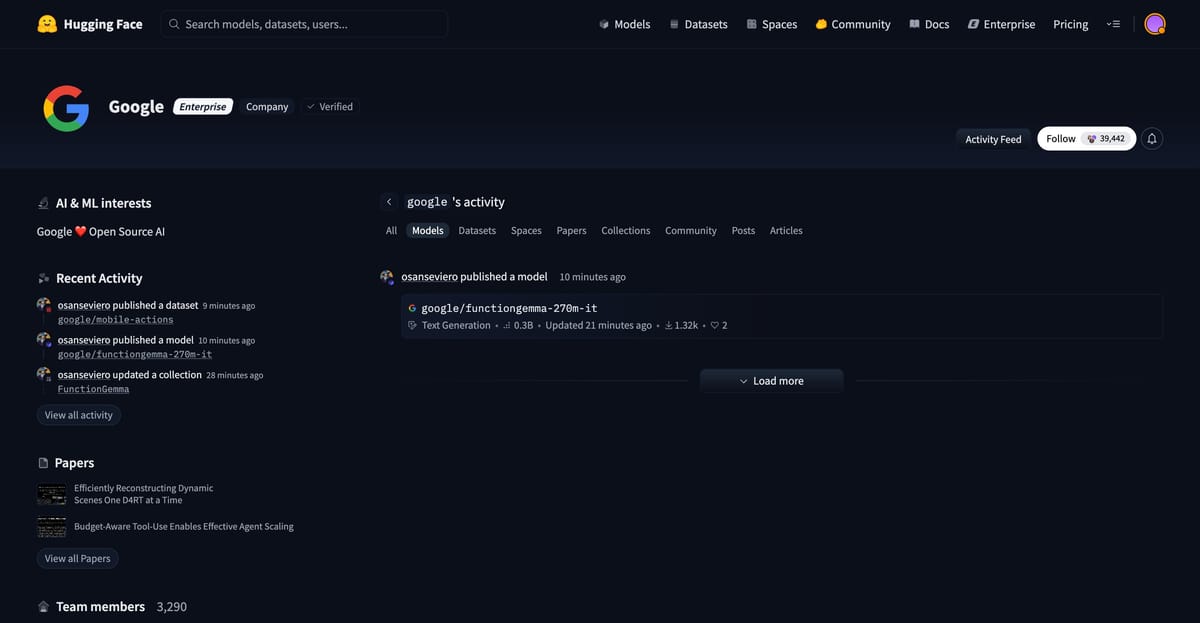Click the notification bell icon
The height and width of the screenshot is (623, 1200).
[1152, 139]
